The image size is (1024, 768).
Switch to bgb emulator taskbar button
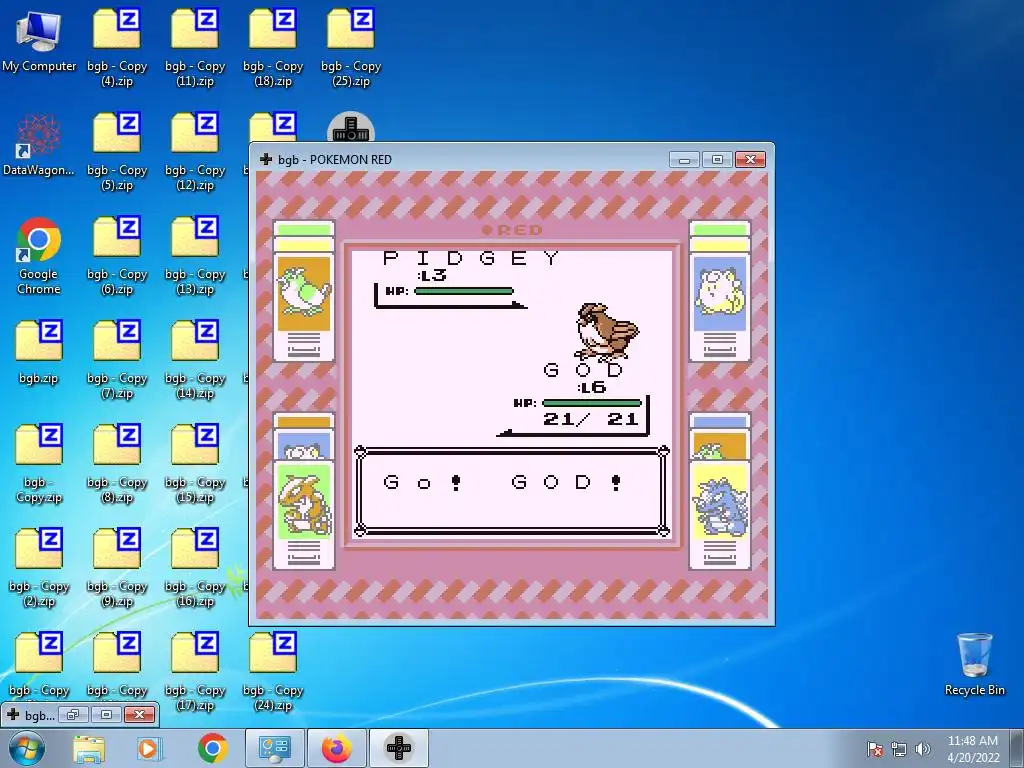(399, 748)
